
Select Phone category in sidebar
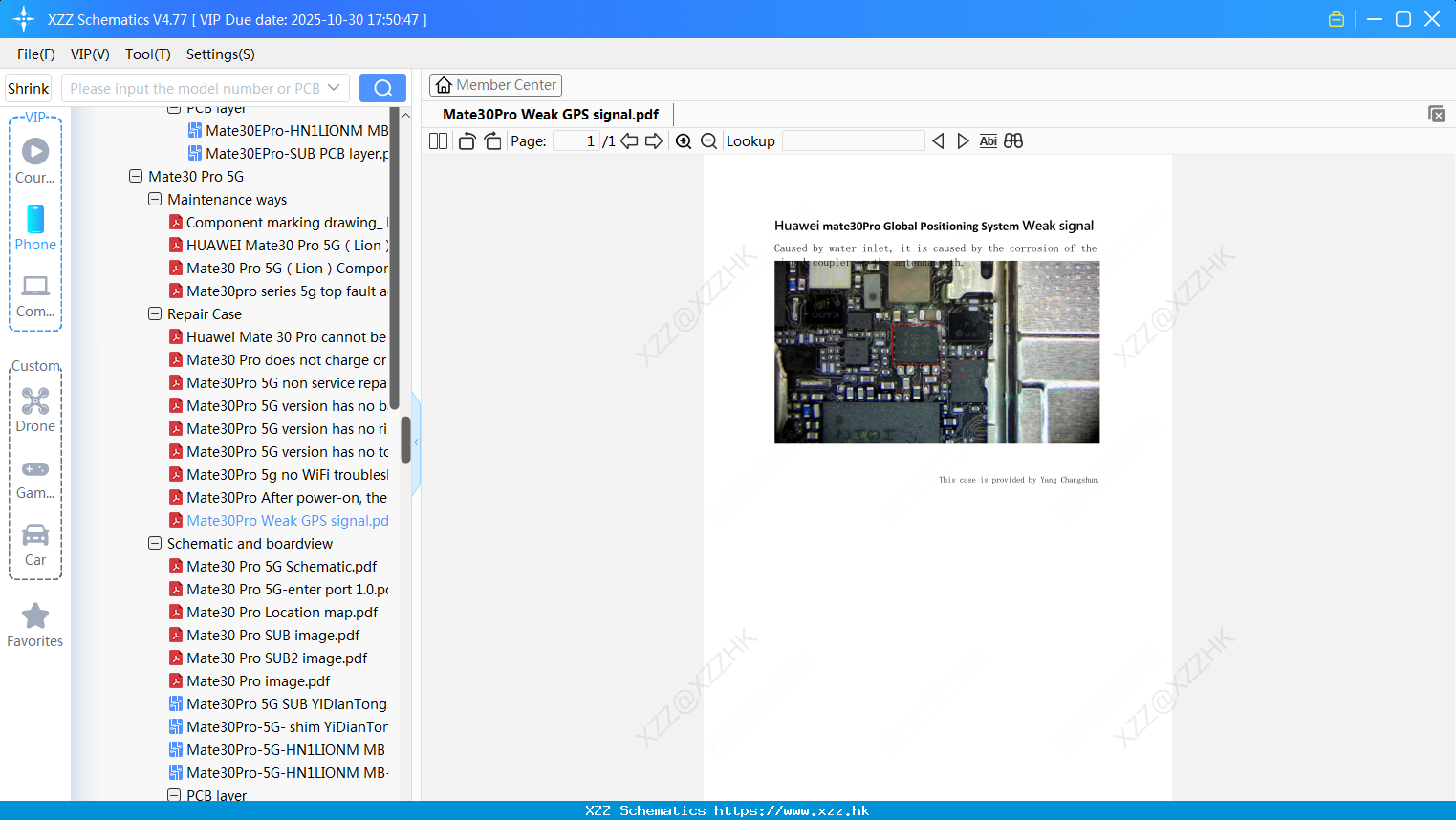[35, 227]
